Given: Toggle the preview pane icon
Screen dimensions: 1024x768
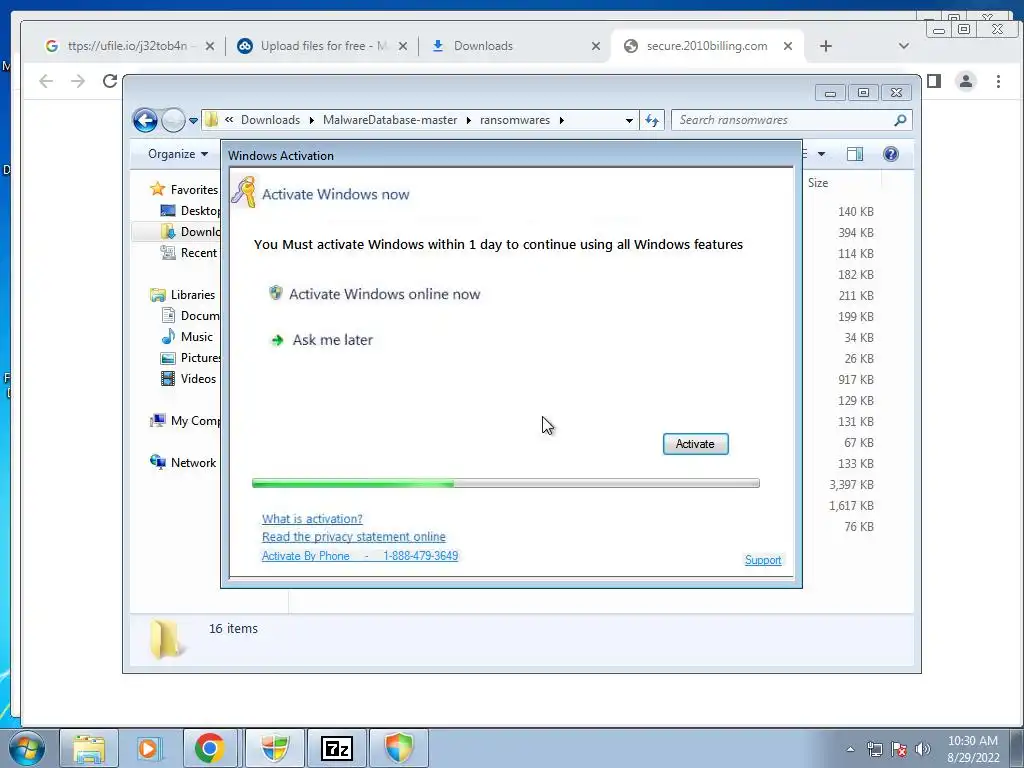Looking at the screenshot, I should tap(855, 154).
